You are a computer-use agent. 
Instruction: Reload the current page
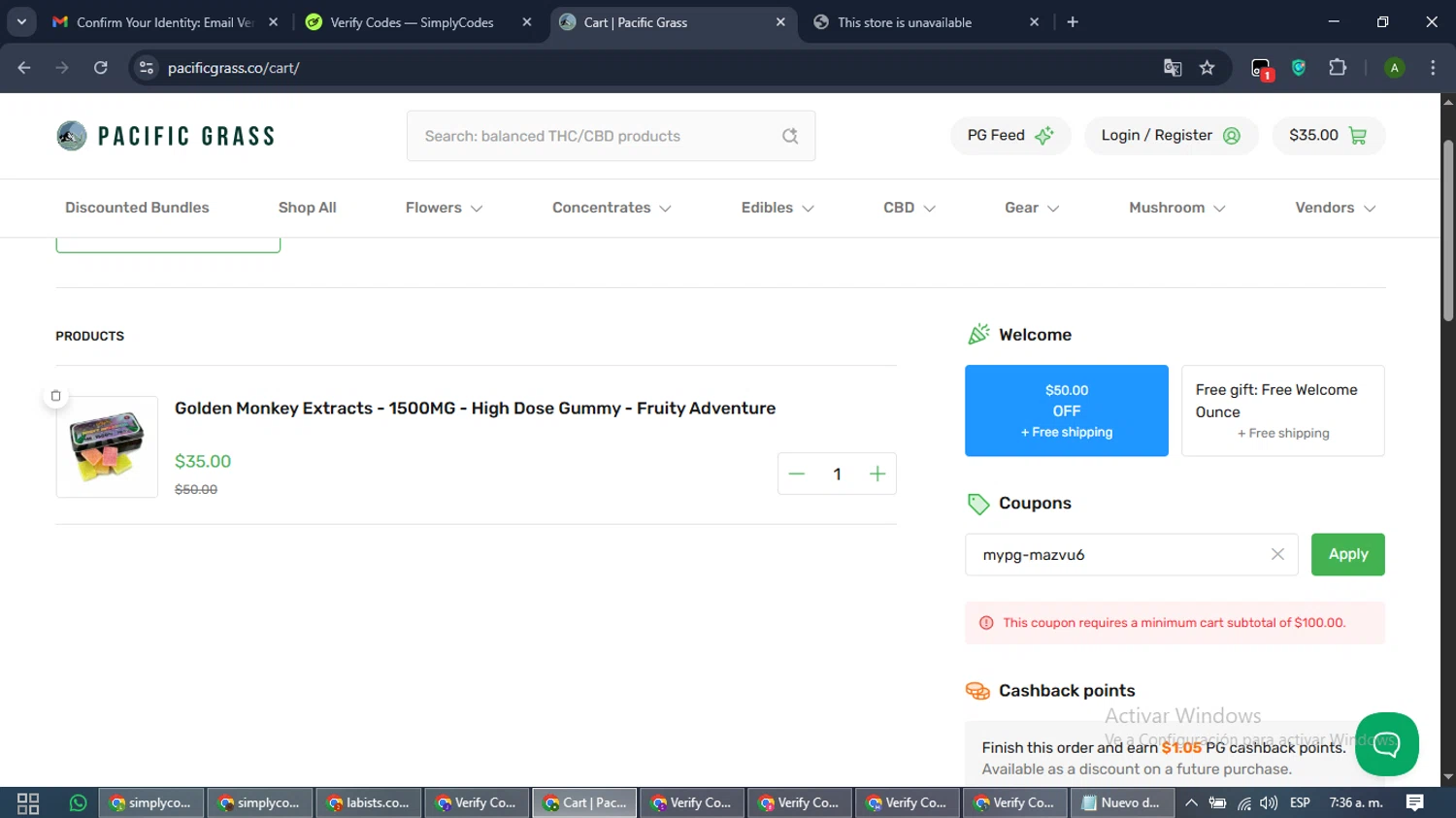click(x=101, y=68)
